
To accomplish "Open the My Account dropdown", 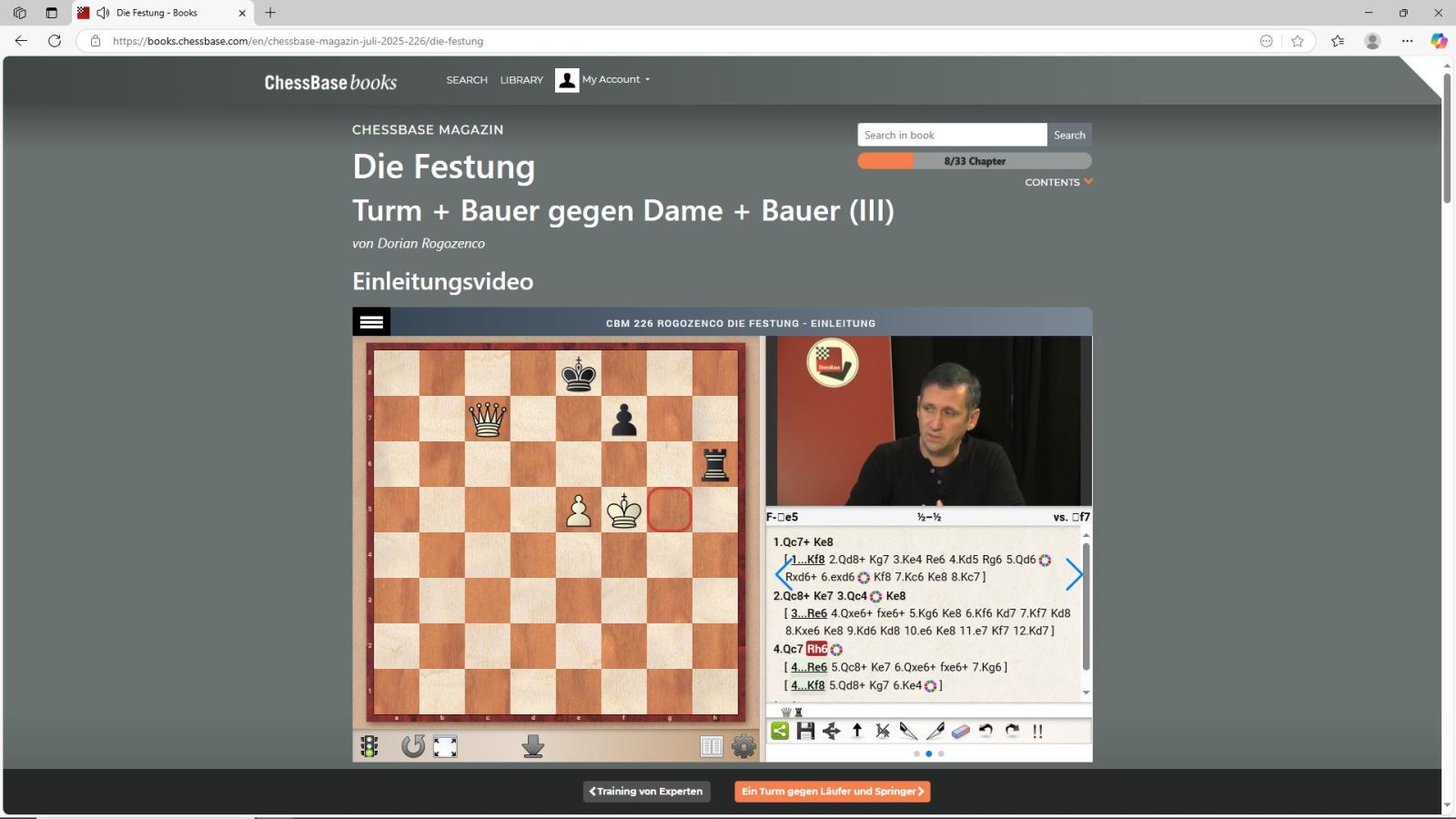I will pyautogui.click(x=615, y=80).
